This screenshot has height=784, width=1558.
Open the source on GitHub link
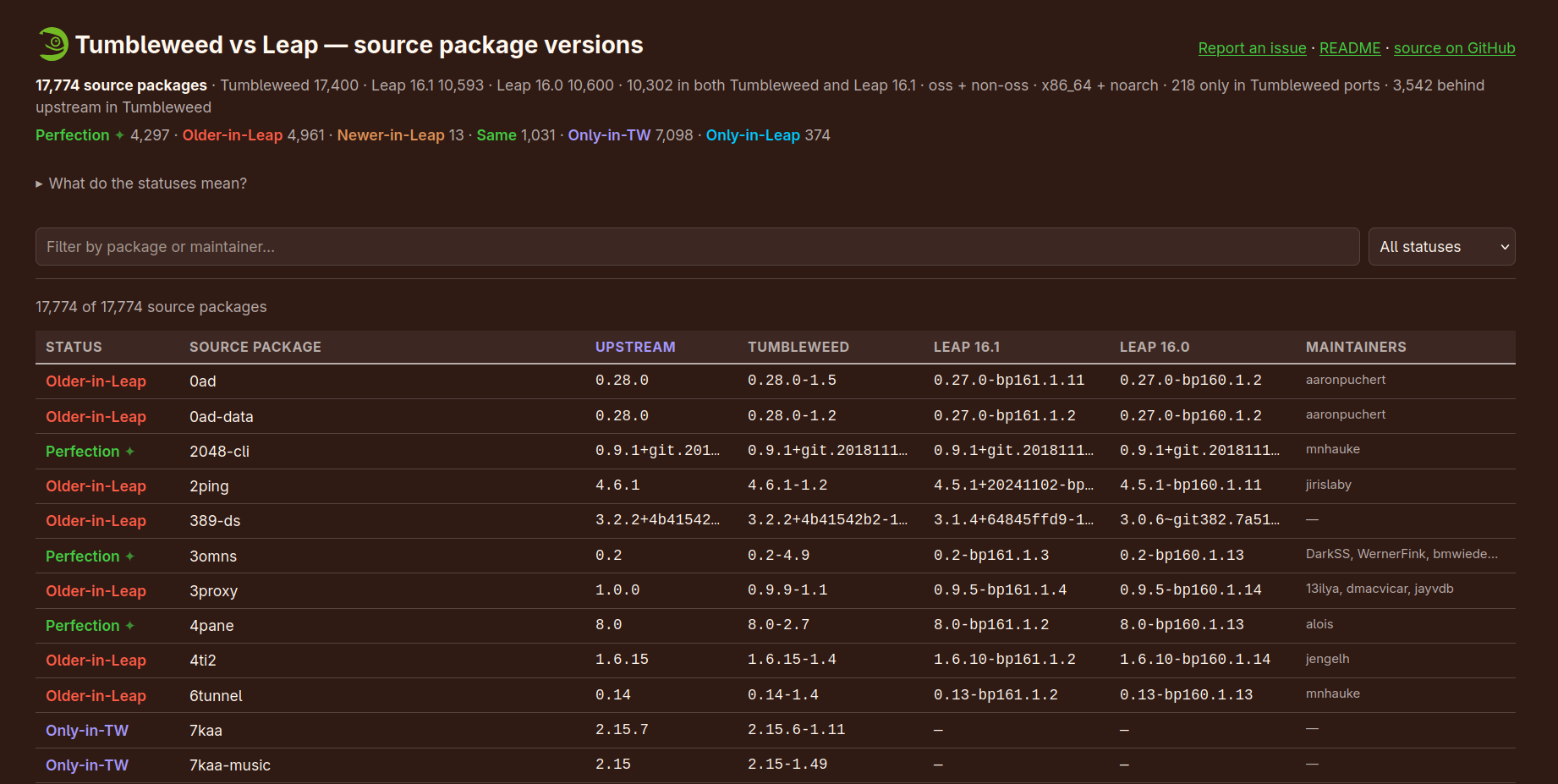pos(1454,48)
